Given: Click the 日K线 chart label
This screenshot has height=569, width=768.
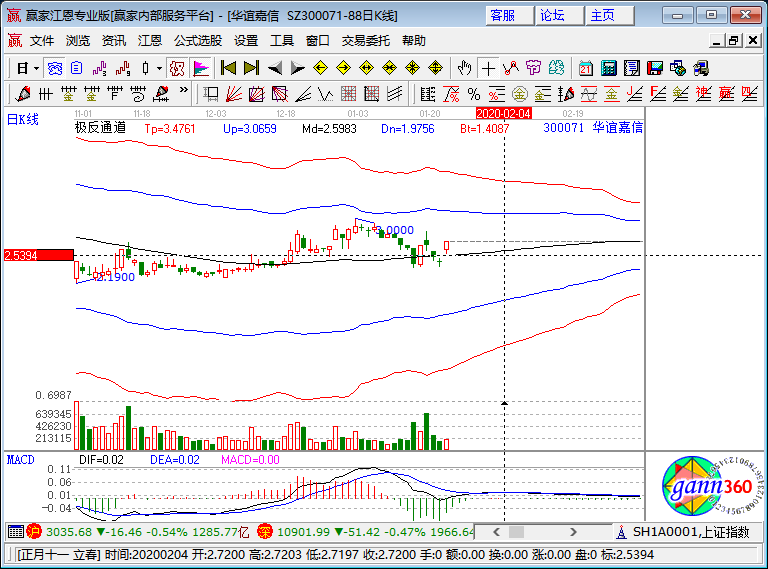Looking at the screenshot, I should point(23,119).
